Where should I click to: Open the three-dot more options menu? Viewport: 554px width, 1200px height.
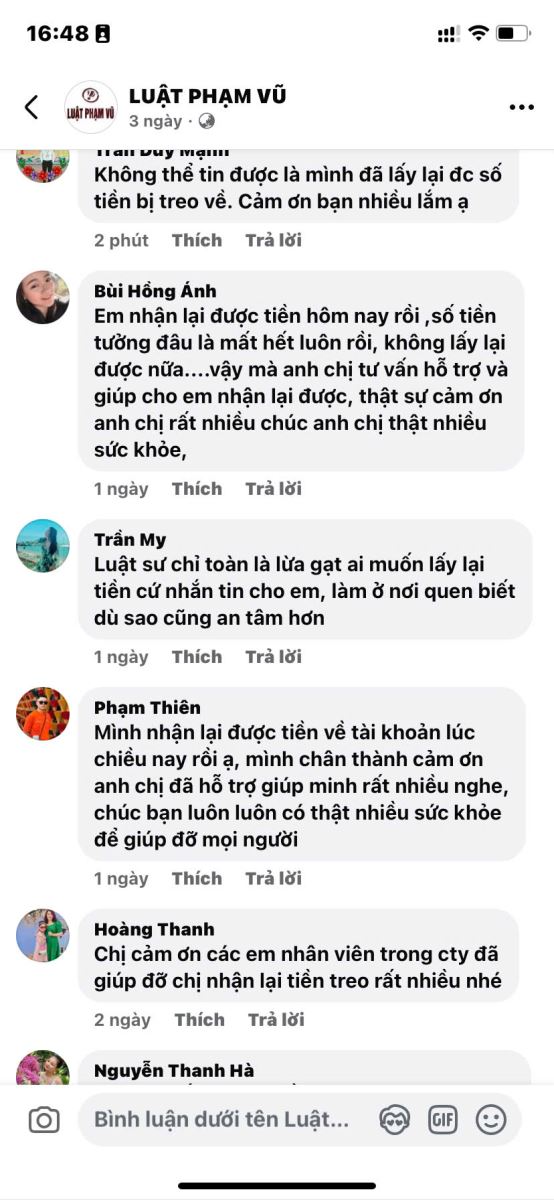tap(521, 107)
